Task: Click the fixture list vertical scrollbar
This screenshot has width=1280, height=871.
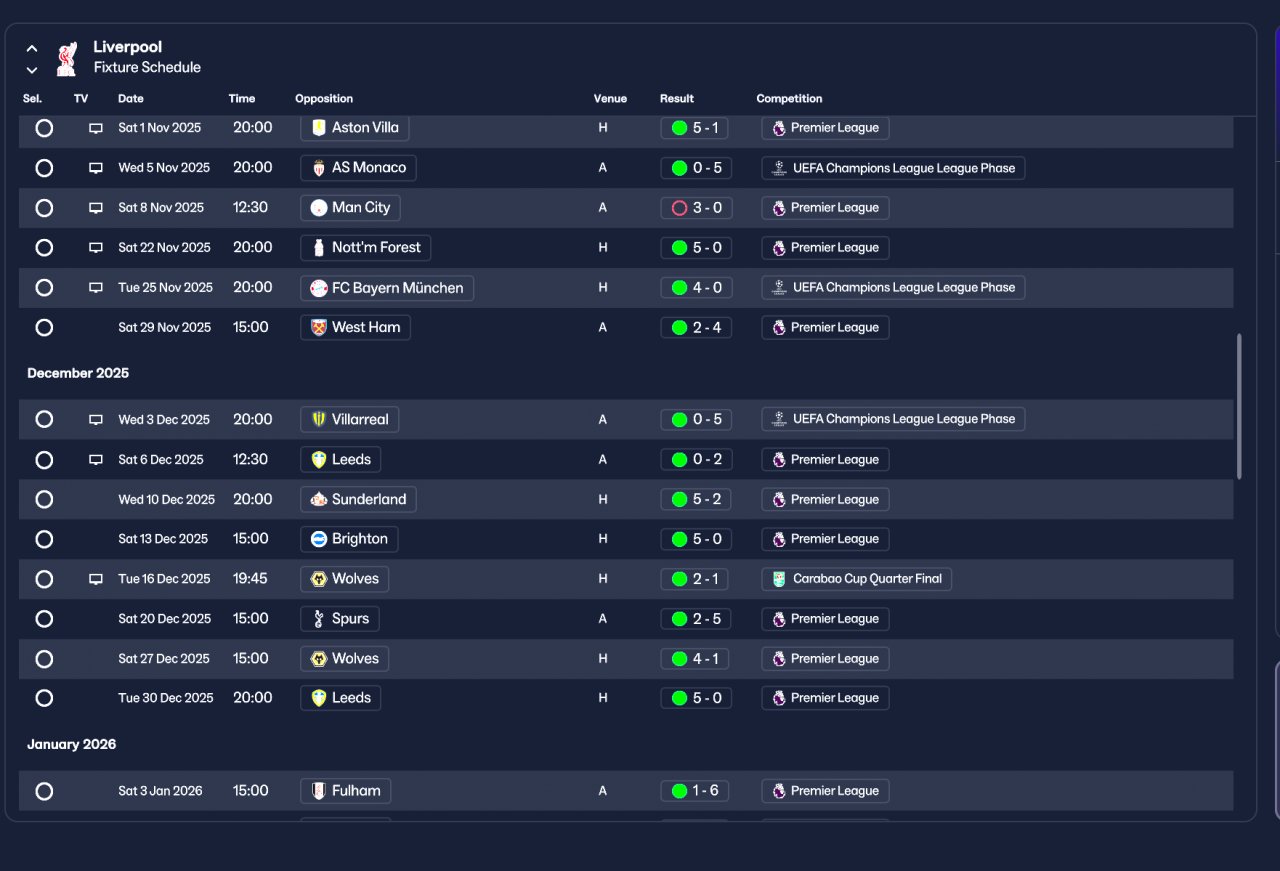Action: tap(1240, 406)
